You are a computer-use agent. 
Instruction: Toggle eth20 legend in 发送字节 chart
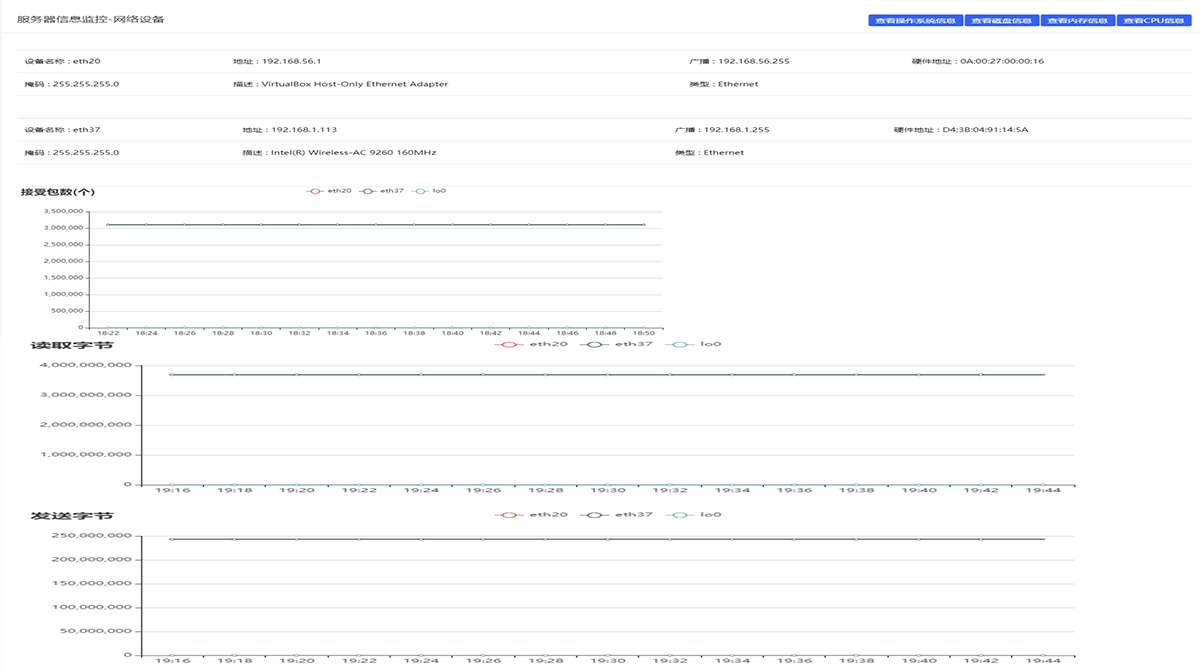(x=532, y=514)
